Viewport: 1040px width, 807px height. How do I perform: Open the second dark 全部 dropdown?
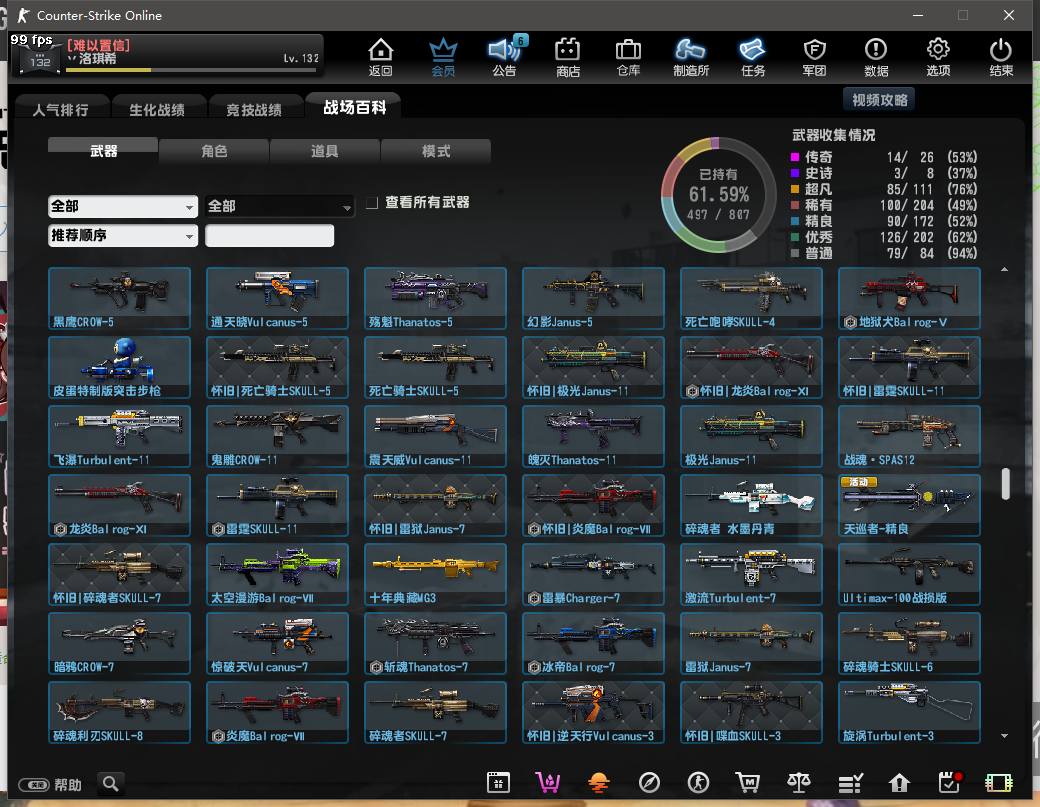(279, 206)
